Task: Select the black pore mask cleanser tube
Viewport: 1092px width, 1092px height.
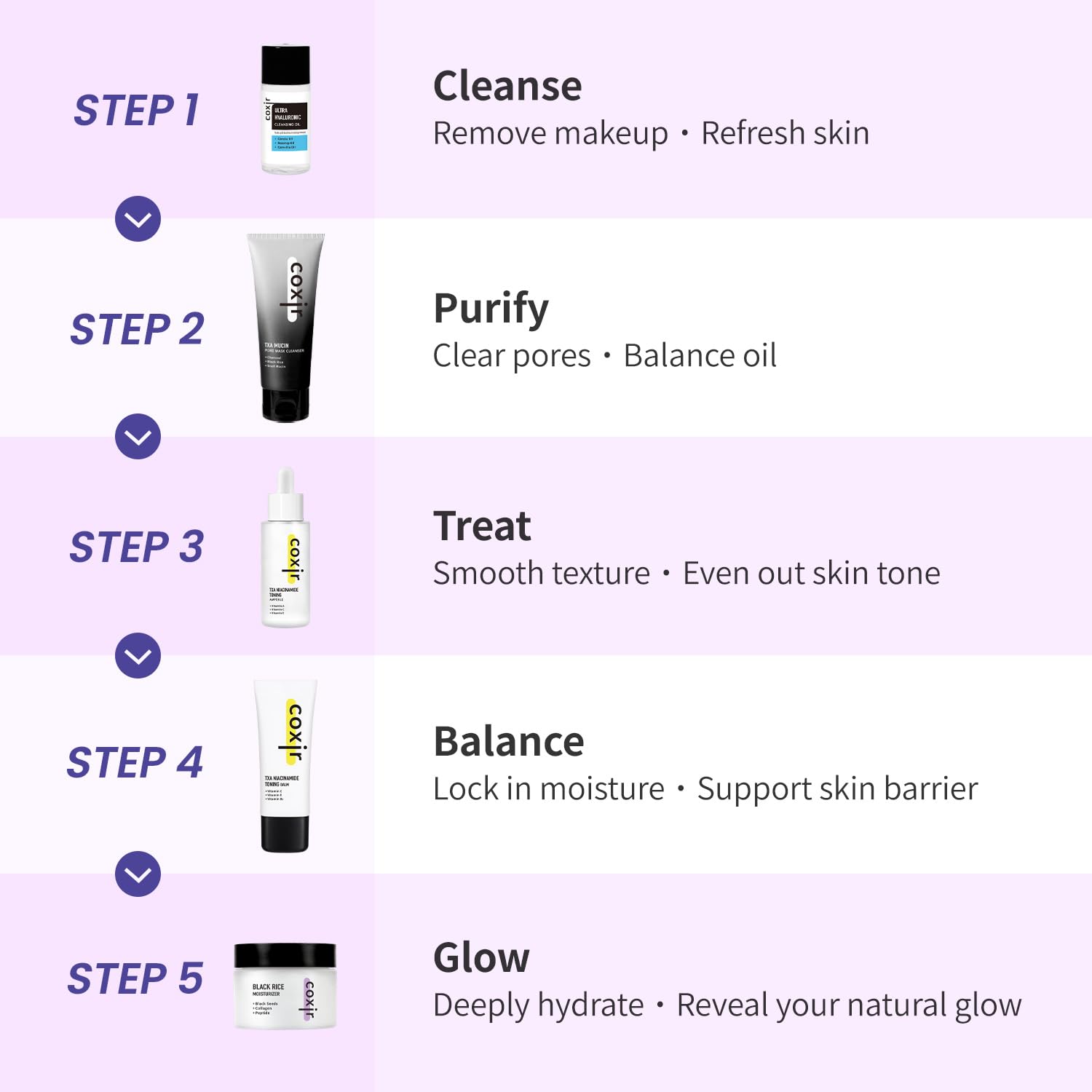Action: coord(286,328)
